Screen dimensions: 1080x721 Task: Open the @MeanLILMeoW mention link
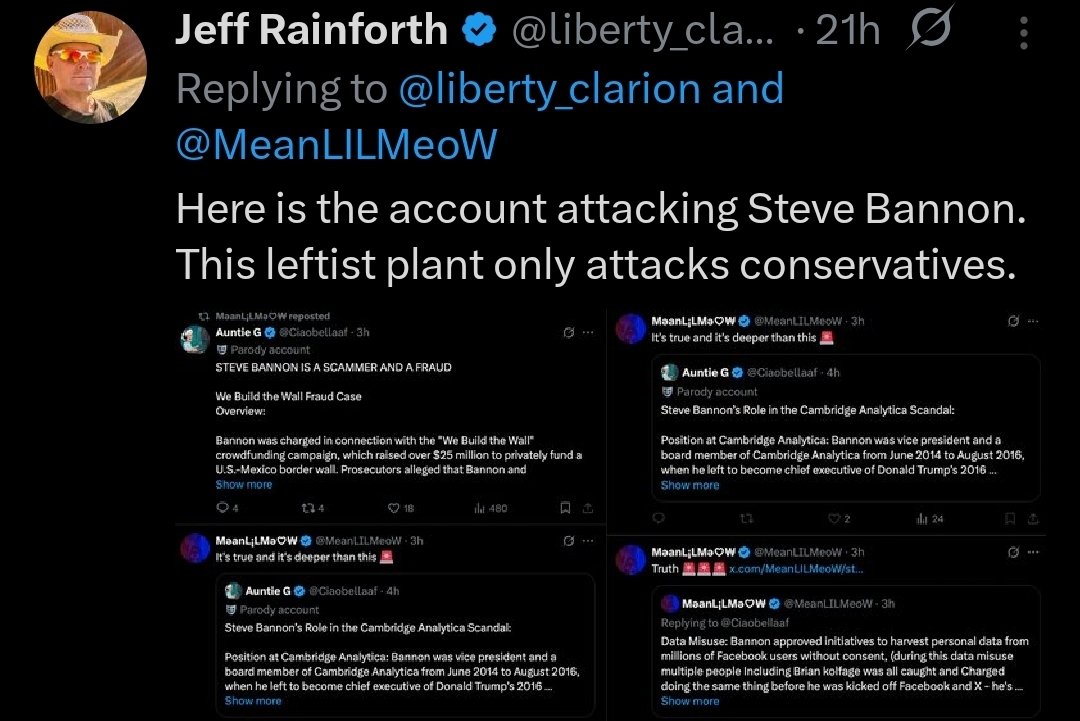[x=336, y=145]
